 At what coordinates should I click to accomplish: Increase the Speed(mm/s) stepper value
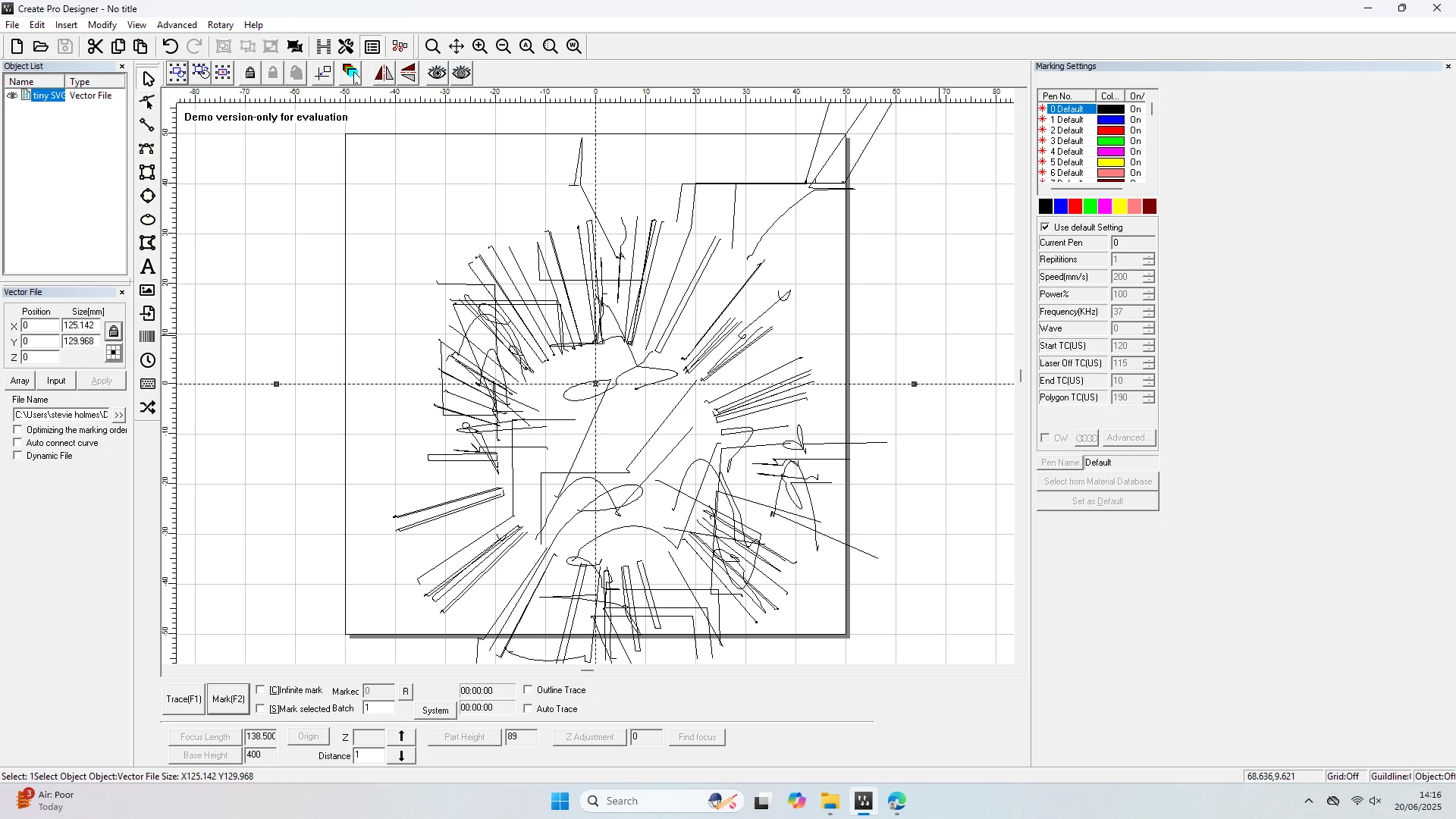coord(1149,274)
